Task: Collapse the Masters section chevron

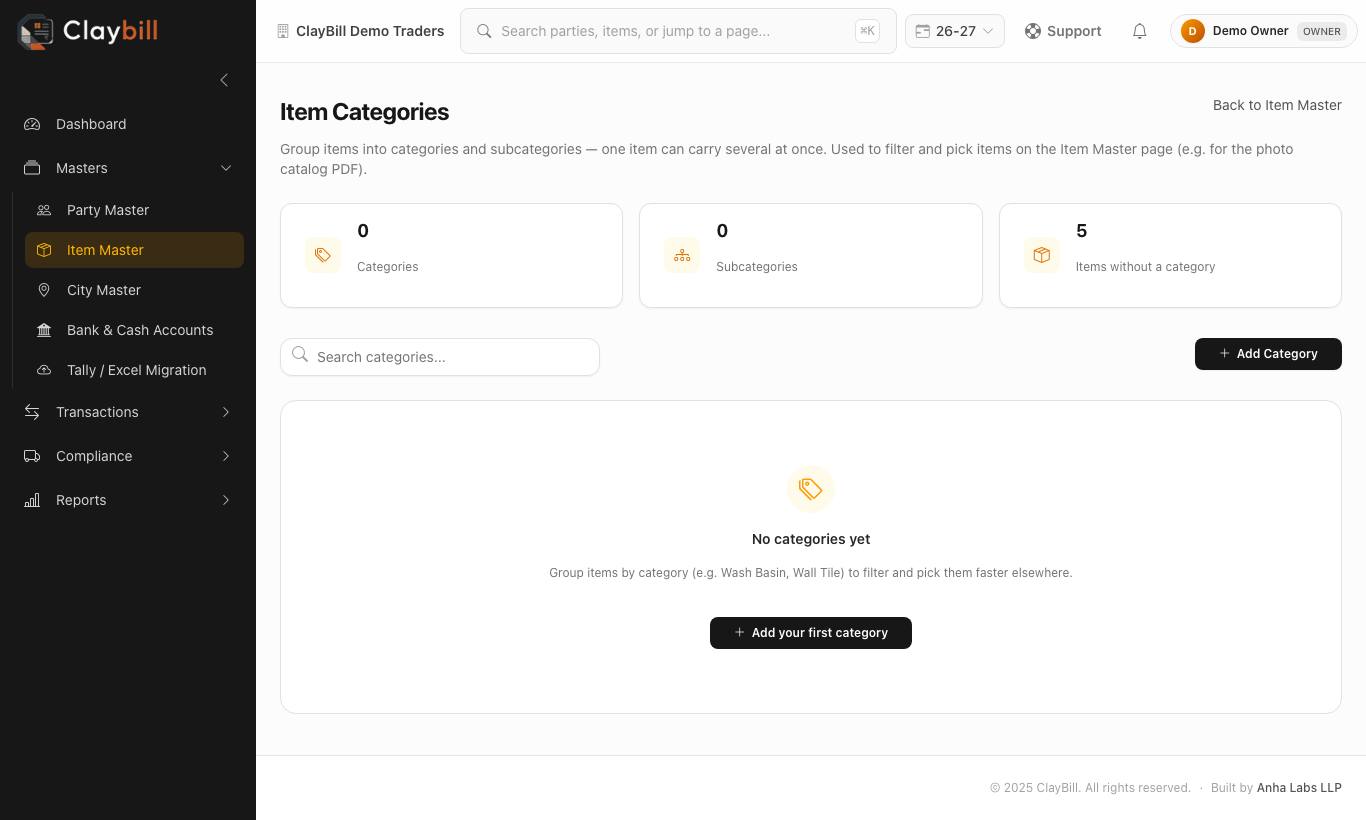Action: (226, 168)
